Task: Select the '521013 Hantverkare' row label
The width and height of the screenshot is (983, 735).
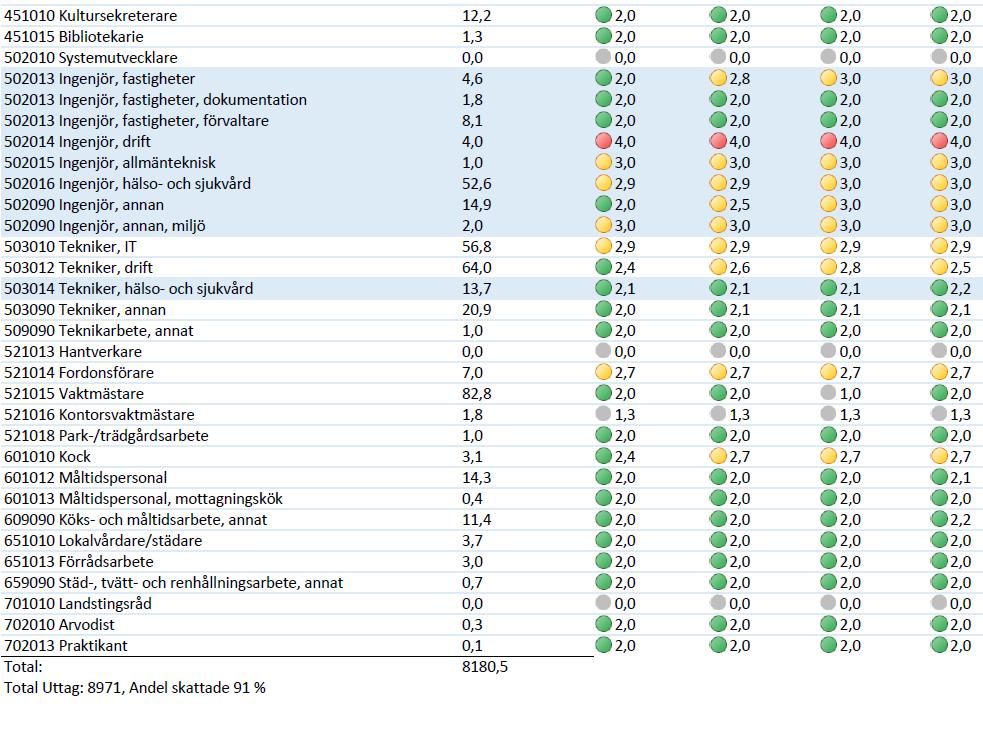Action: (x=73, y=352)
